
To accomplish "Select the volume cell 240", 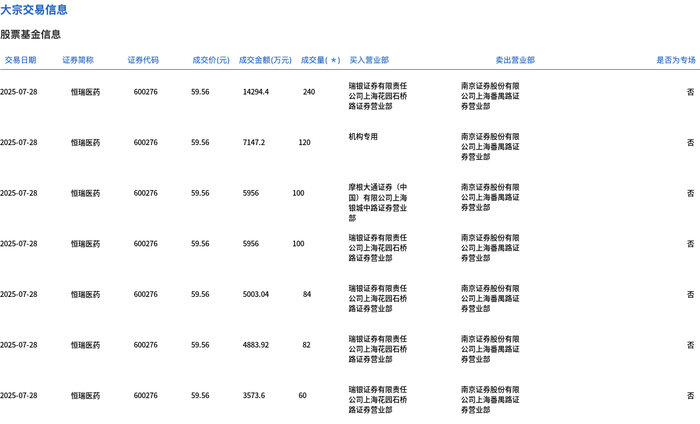I will click(x=309, y=92).
